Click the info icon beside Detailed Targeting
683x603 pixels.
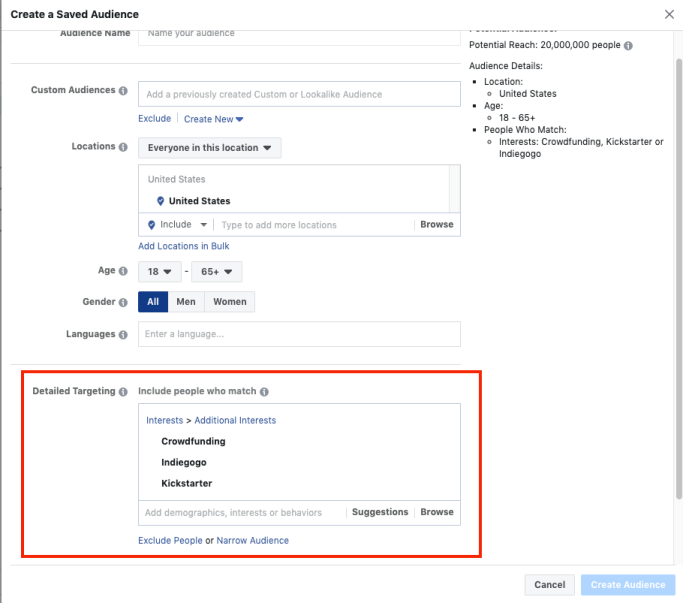(123, 391)
